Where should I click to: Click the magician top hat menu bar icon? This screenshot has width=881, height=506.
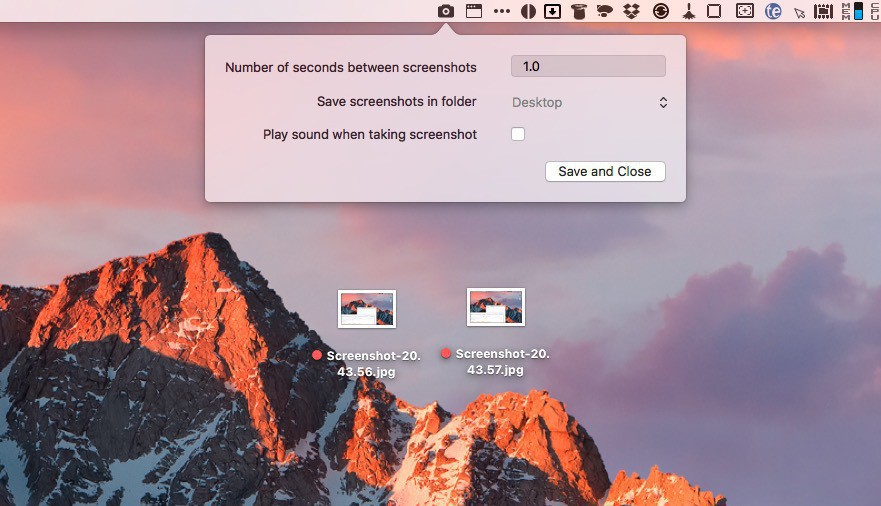pyautogui.click(x=579, y=11)
